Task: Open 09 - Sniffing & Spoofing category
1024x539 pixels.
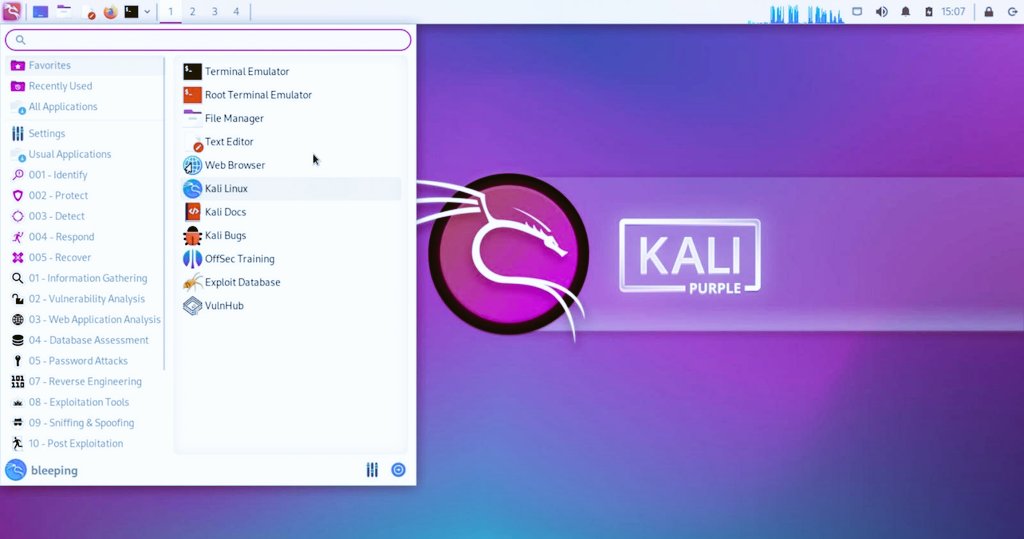Action: 85,423
